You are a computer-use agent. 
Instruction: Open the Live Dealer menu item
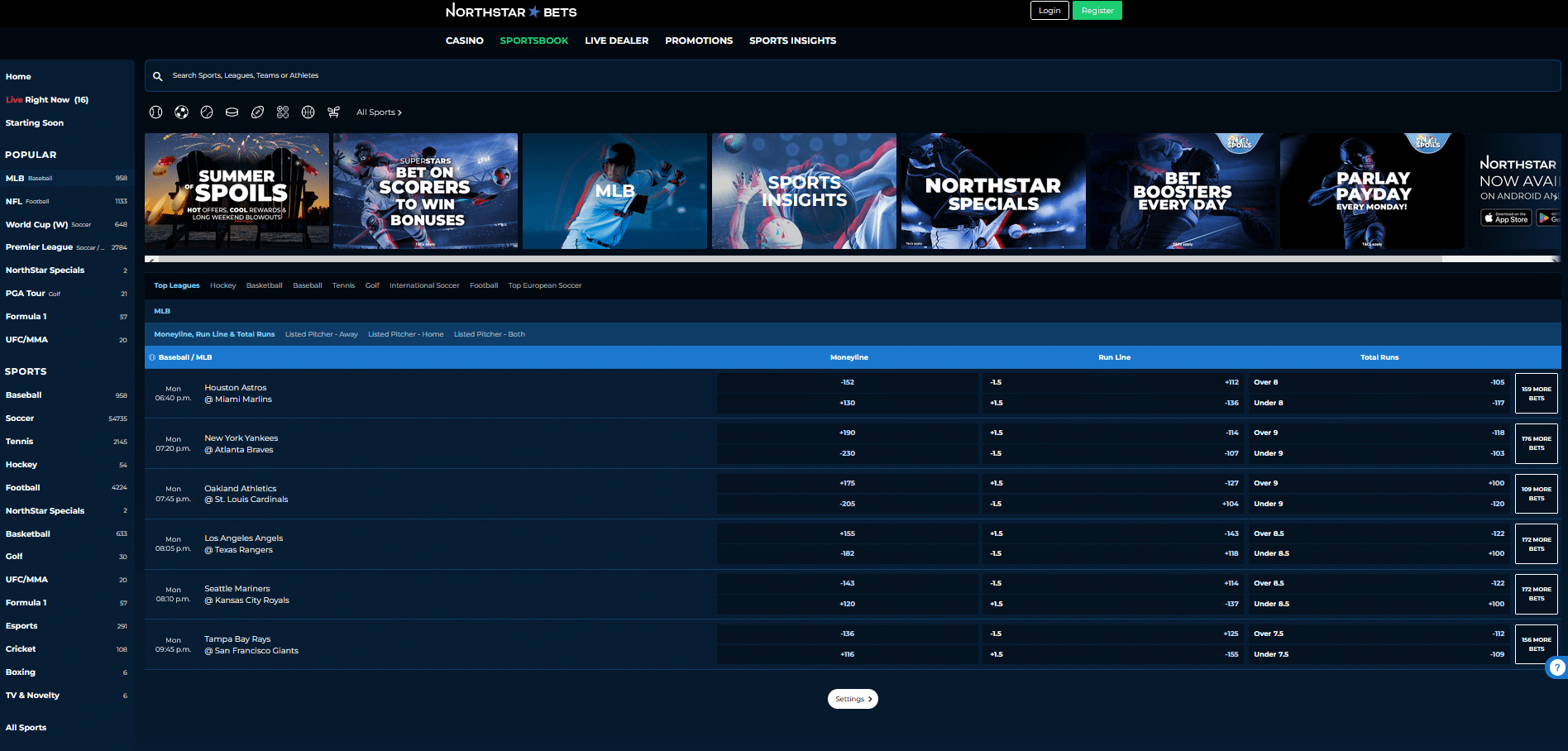point(616,41)
